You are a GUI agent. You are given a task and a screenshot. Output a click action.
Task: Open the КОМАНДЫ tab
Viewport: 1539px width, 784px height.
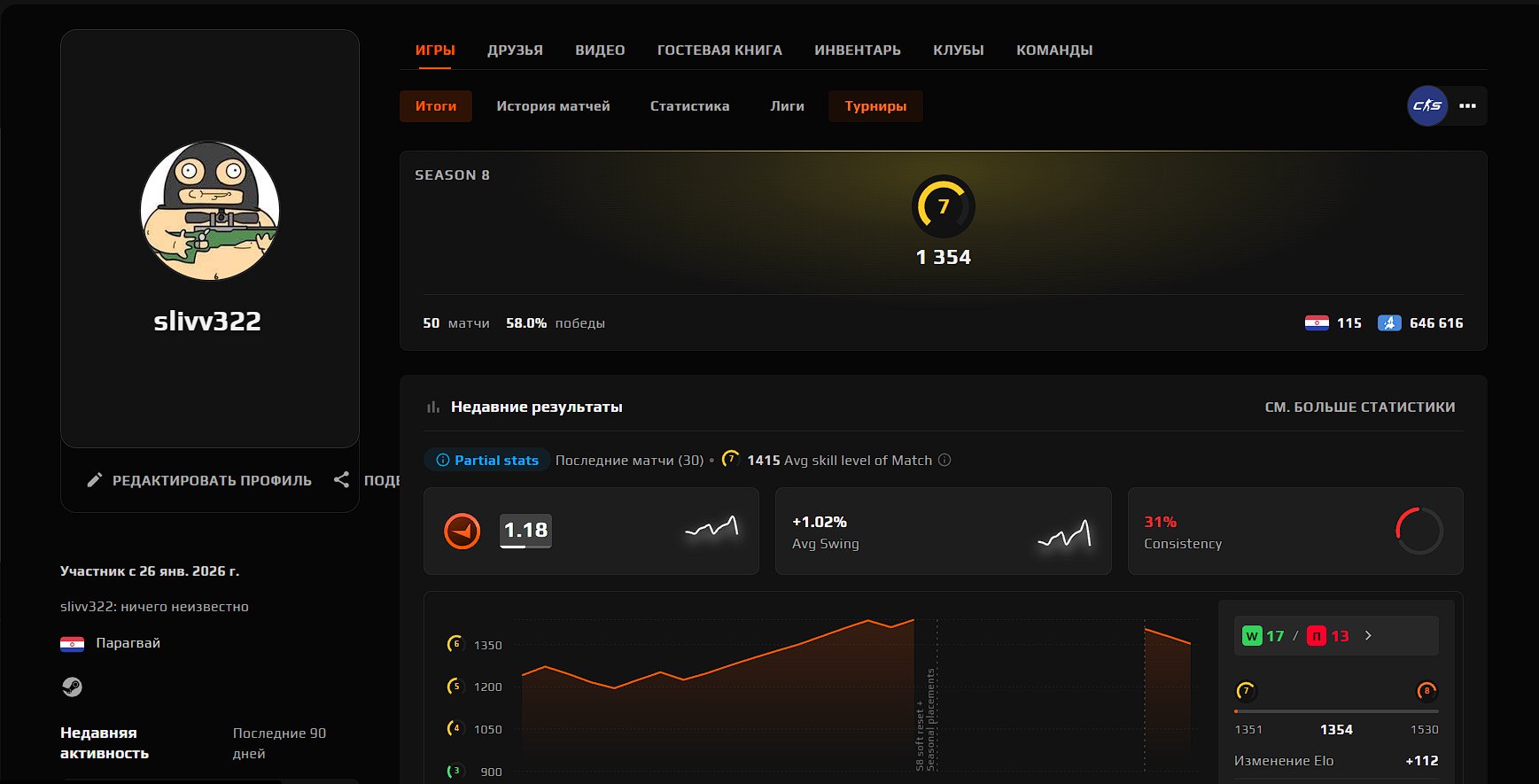pos(1054,50)
